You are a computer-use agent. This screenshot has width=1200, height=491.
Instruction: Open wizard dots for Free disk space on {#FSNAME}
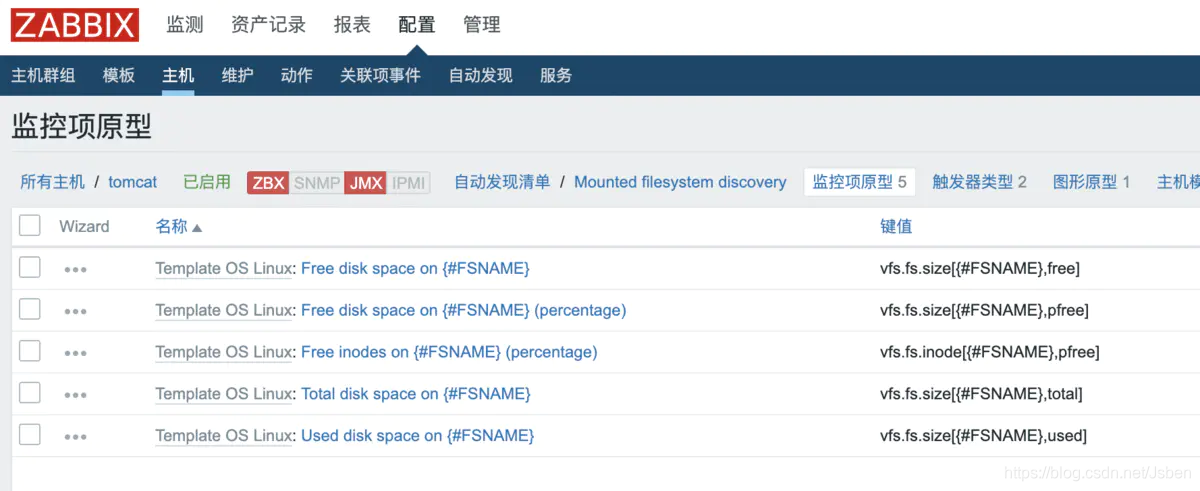click(75, 269)
